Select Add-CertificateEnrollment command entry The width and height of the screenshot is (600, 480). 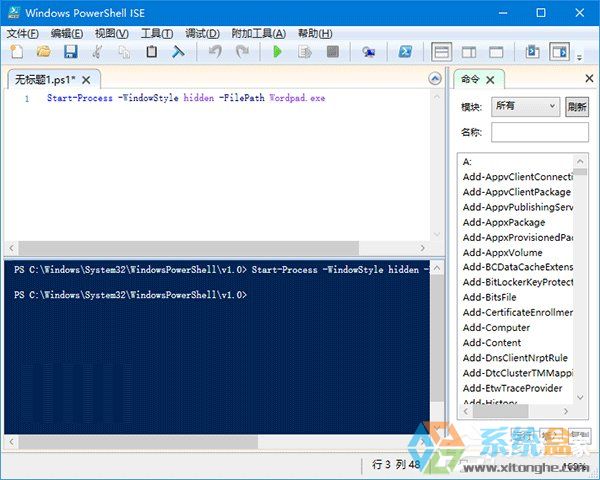click(x=517, y=312)
